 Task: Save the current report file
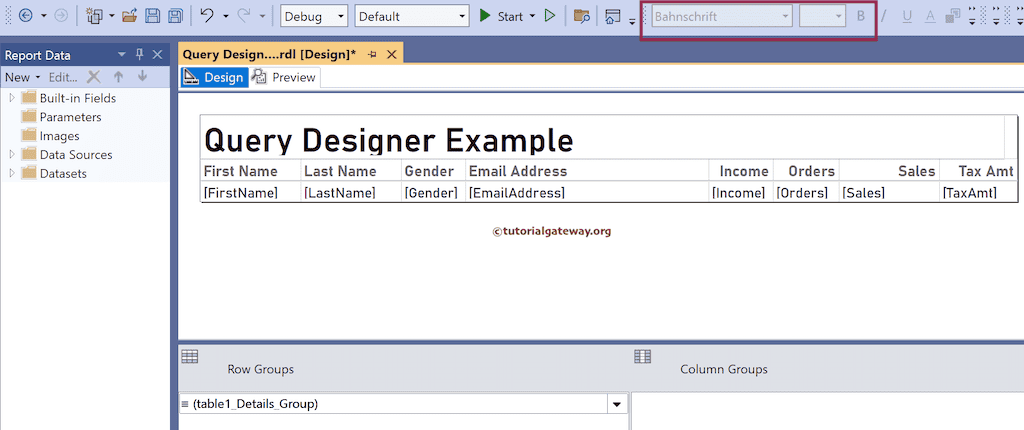tap(152, 16)
